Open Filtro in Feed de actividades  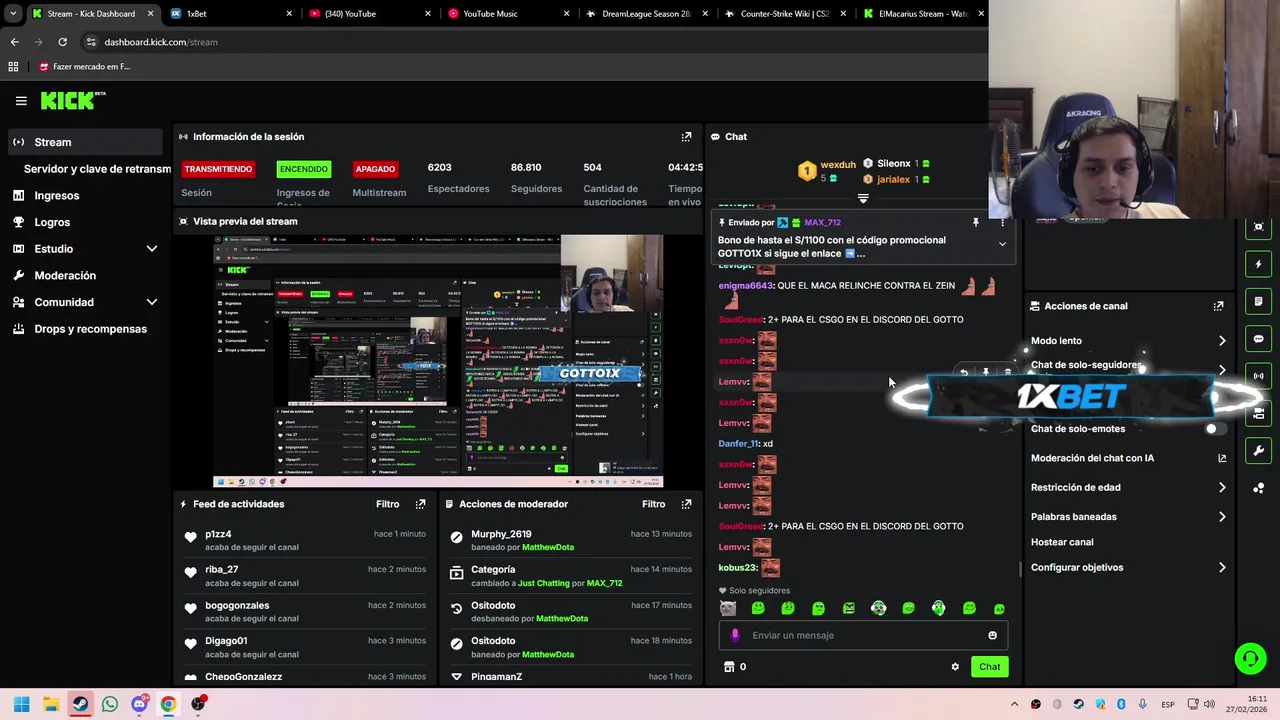click(x=387, y=504)
